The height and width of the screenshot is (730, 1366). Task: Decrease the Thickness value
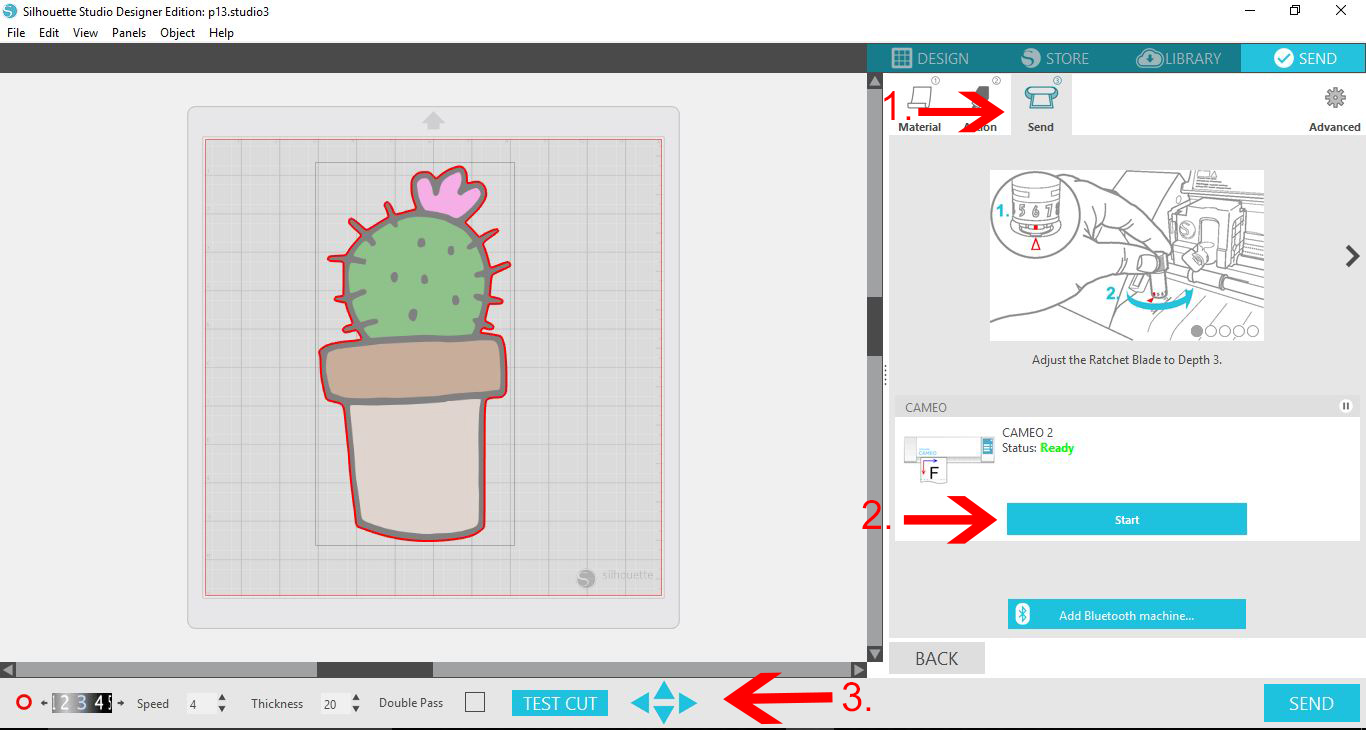point(355,709)
